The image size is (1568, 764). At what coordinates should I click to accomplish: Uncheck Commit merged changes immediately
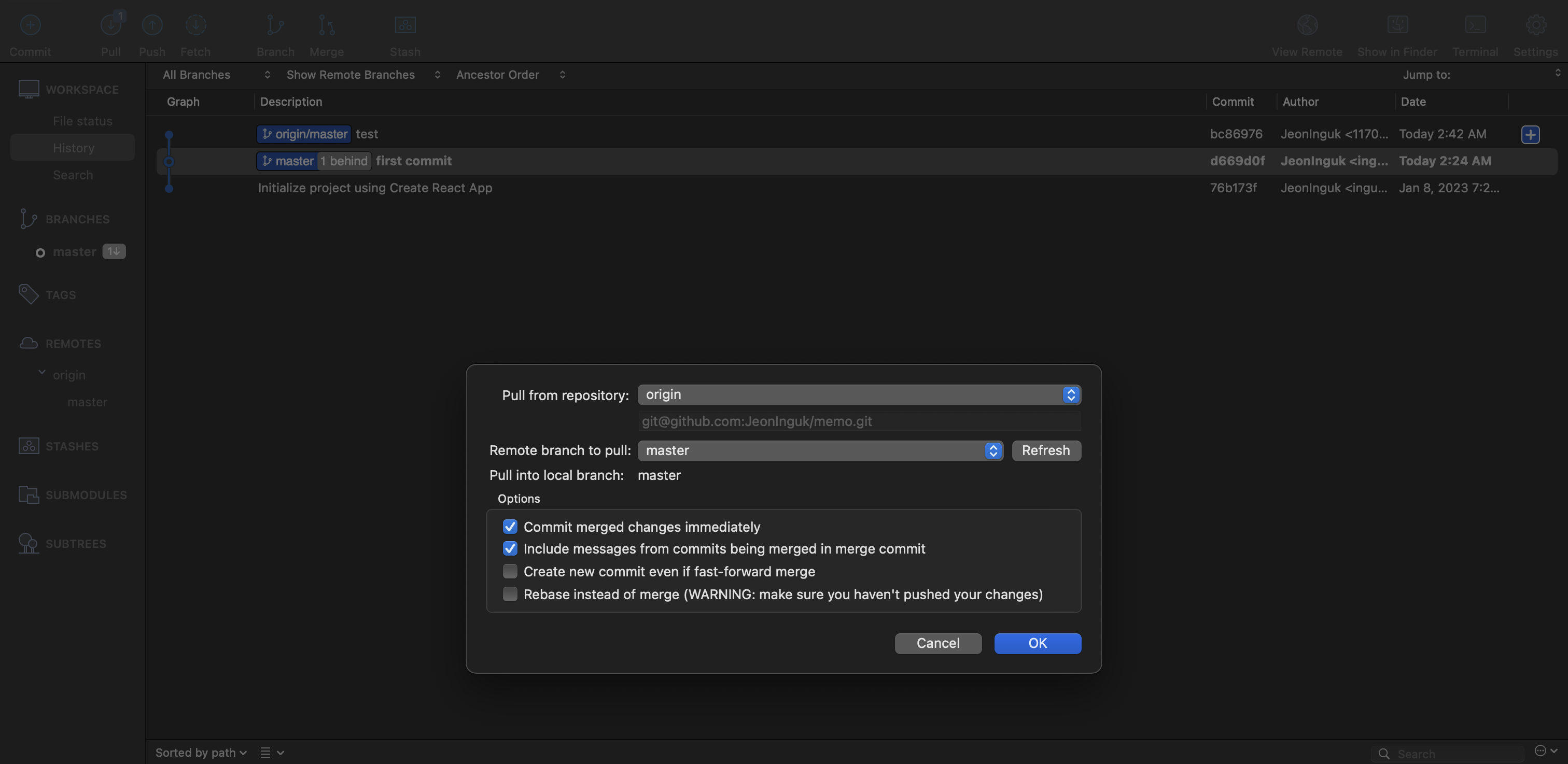pyautogui.click(x=510, y=526)
